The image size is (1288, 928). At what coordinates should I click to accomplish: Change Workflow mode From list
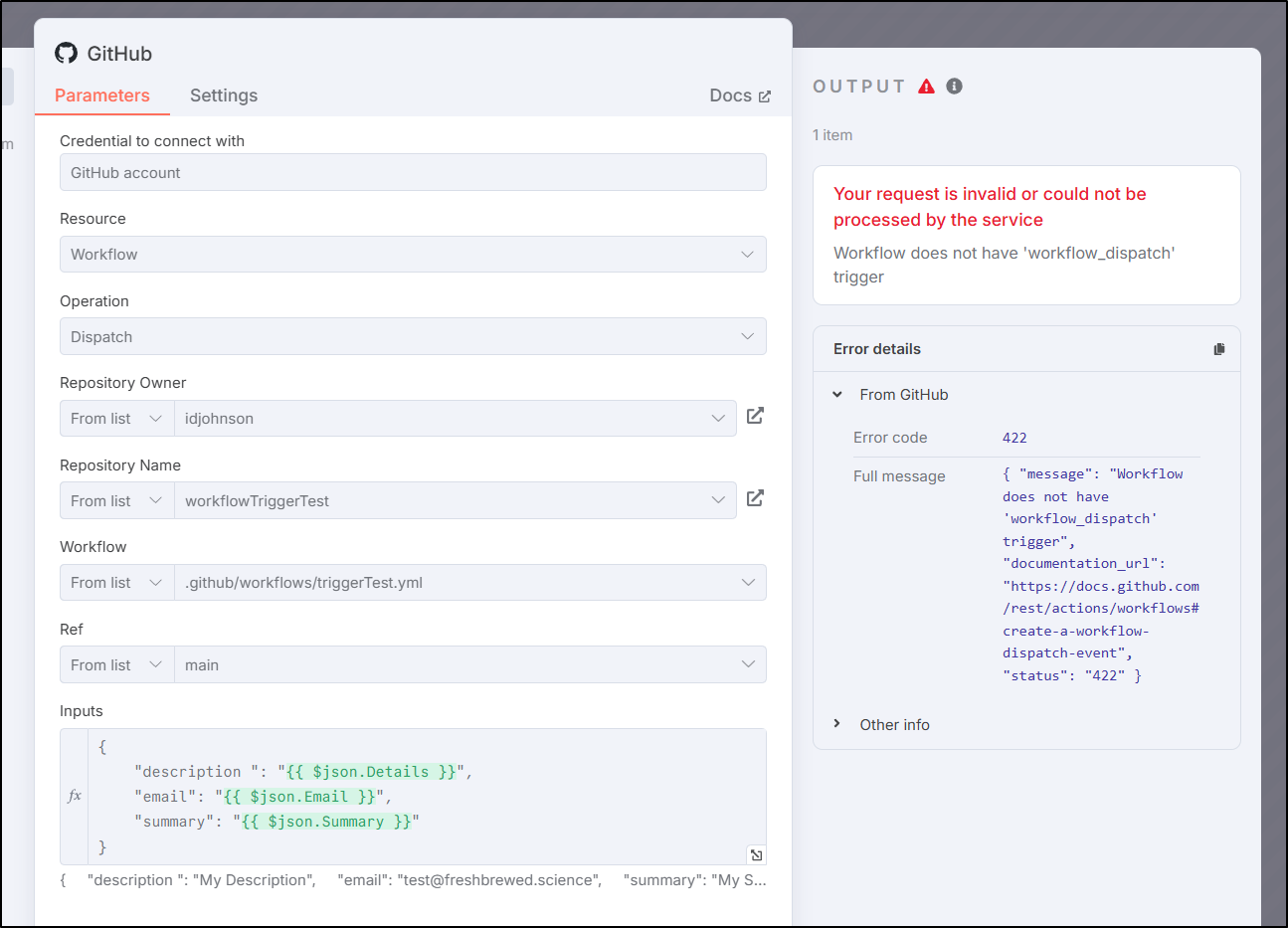click(116, 583)
